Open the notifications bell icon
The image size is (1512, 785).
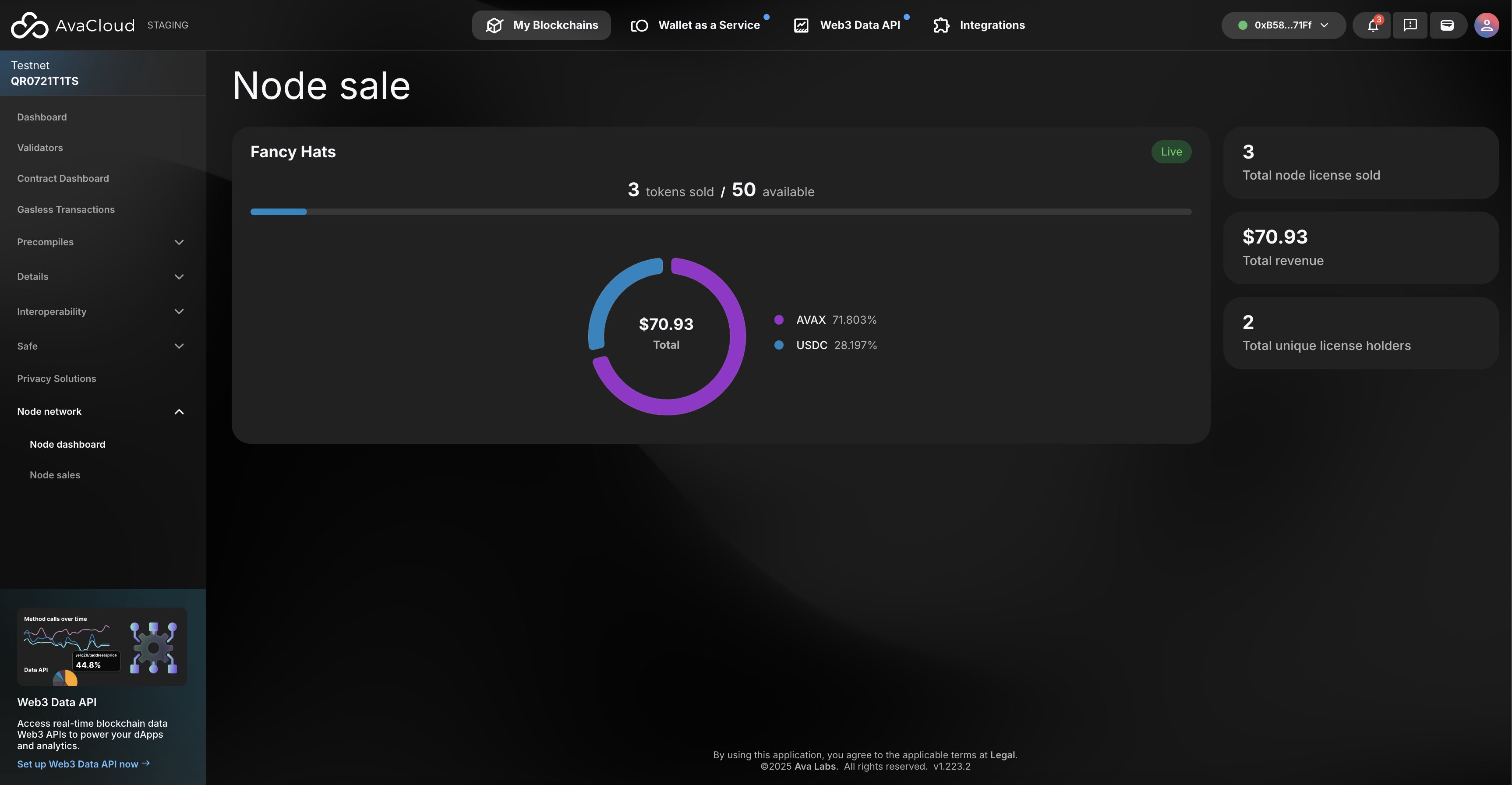tap(1372, 25)
